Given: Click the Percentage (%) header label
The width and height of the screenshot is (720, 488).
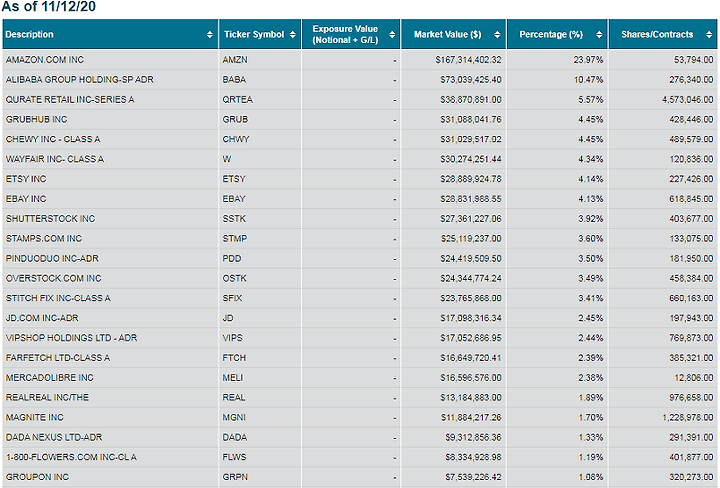Looking at the screenshot, I should [x=551, y=34].
